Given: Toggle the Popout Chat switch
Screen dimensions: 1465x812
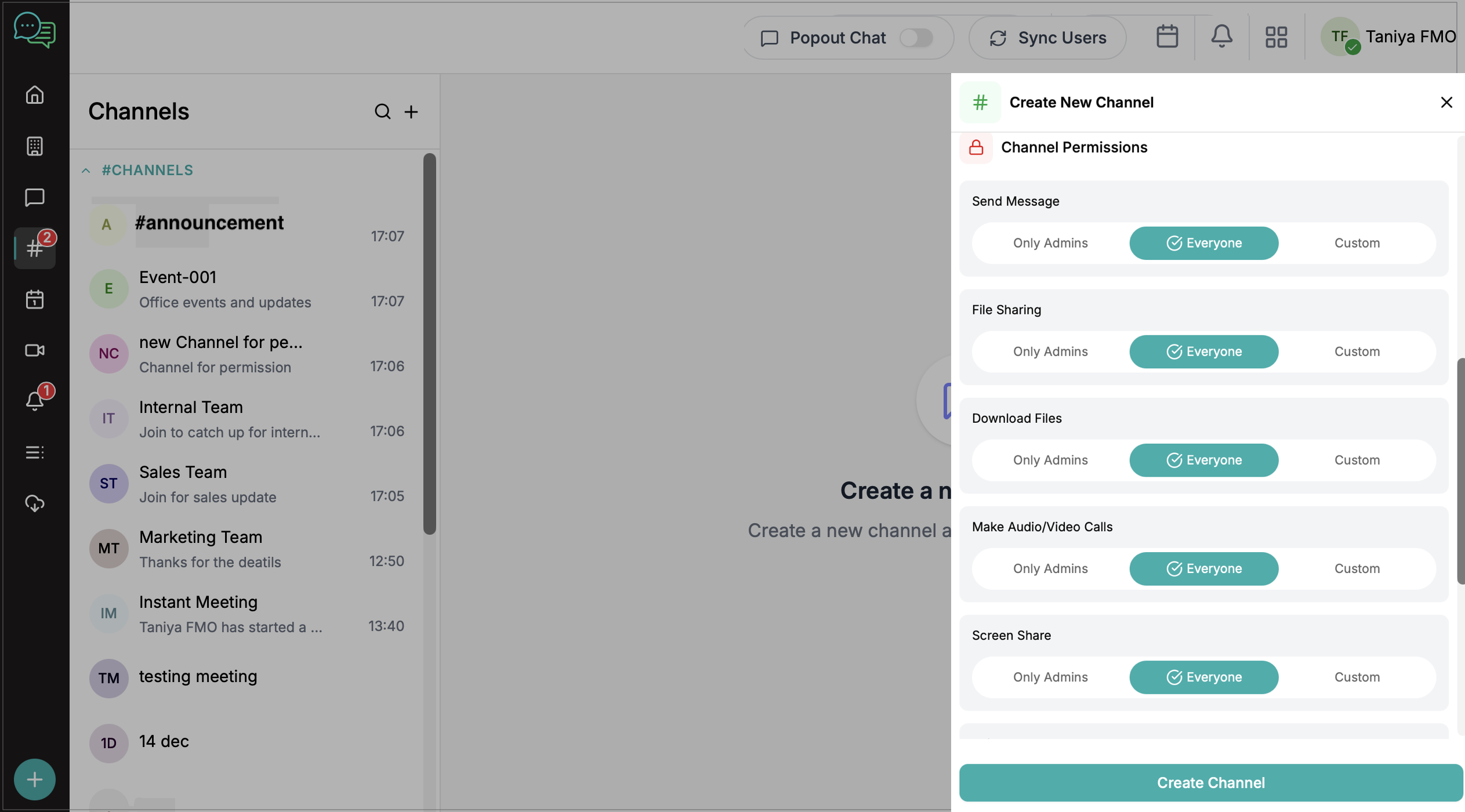Looking at the screenshot, I should pyautogui.click(x=916, y=38).
